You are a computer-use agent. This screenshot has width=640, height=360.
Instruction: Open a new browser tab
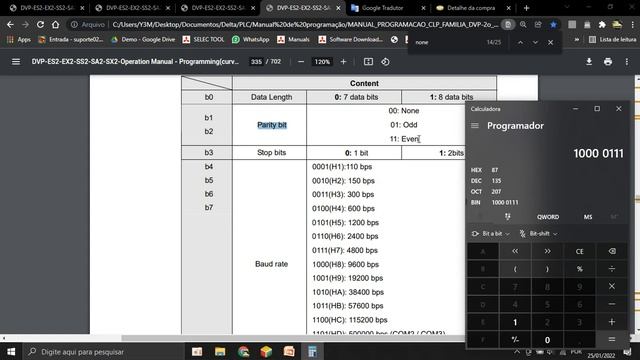point(526,8)
